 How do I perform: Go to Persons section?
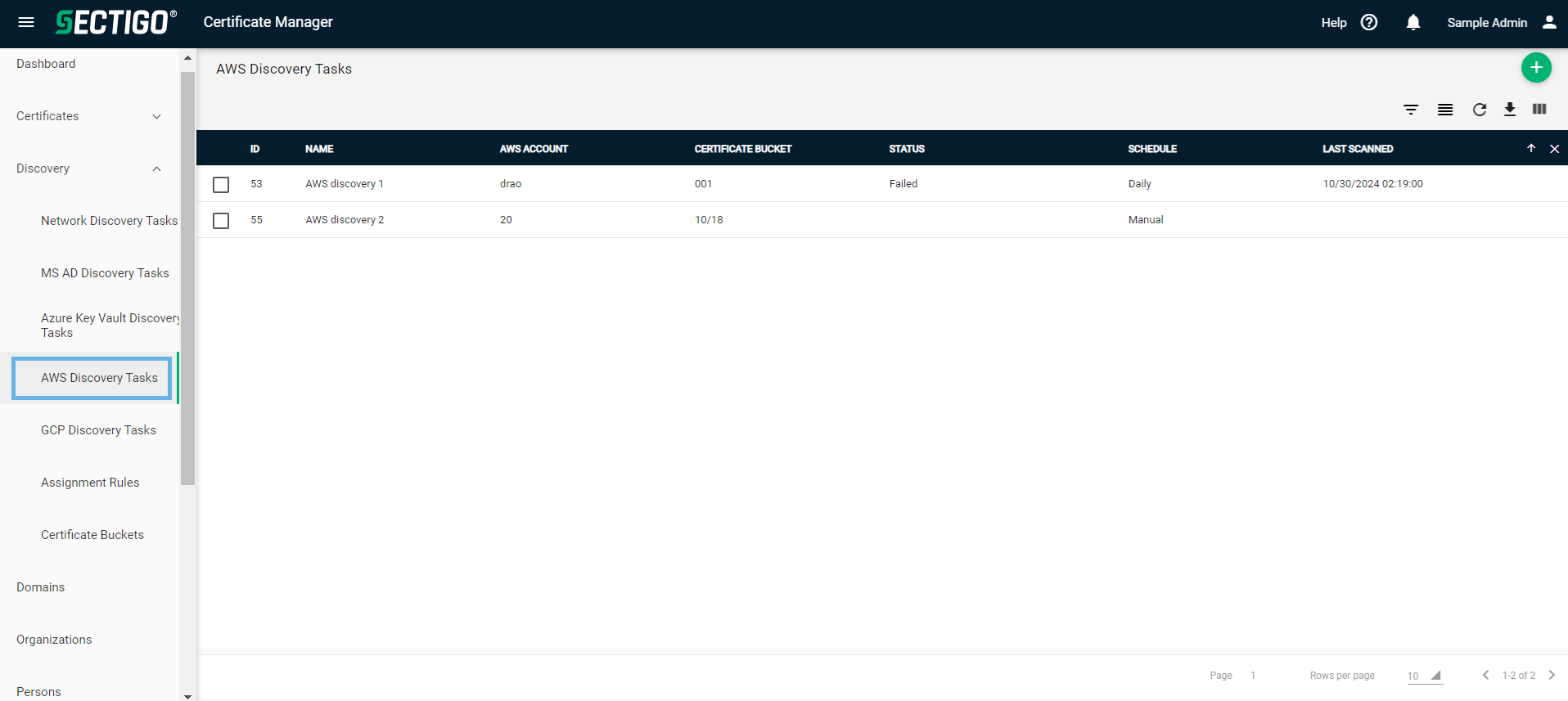[38, 692]
